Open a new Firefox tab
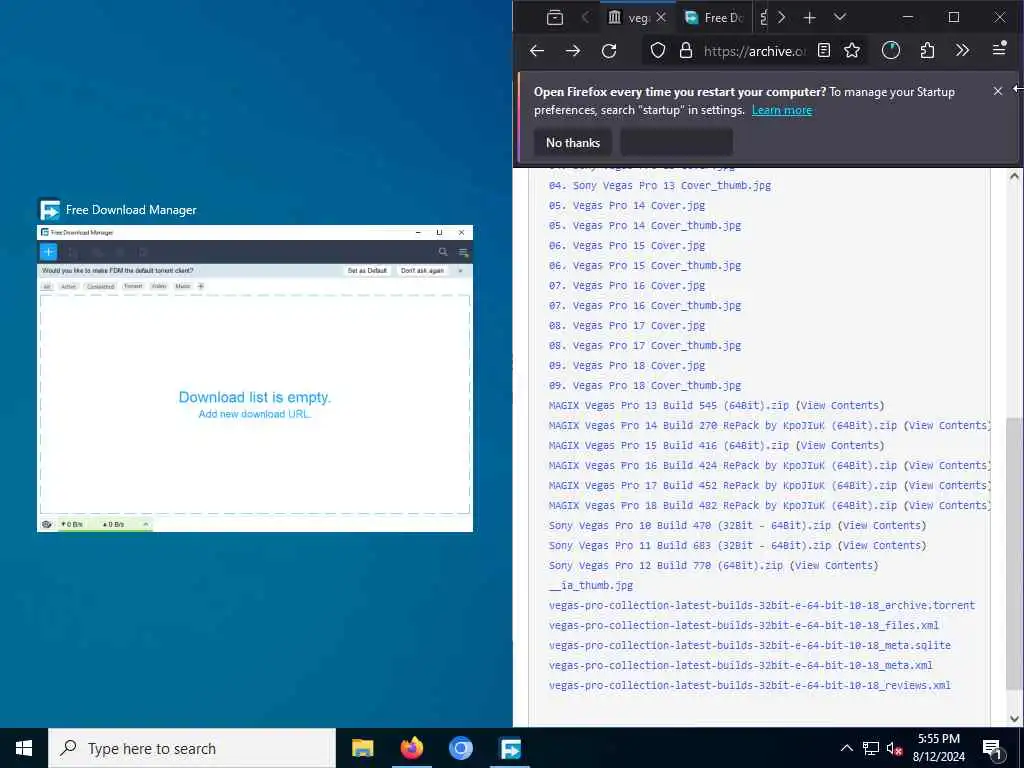 point(809,18)
